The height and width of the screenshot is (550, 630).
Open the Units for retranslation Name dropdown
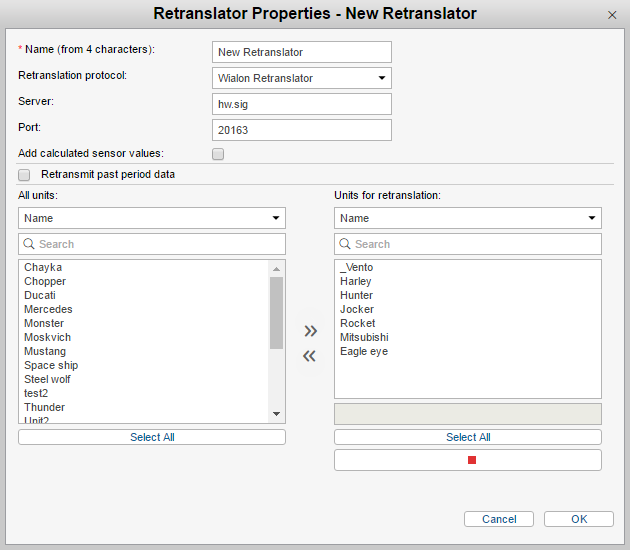[x=468, y=218]
